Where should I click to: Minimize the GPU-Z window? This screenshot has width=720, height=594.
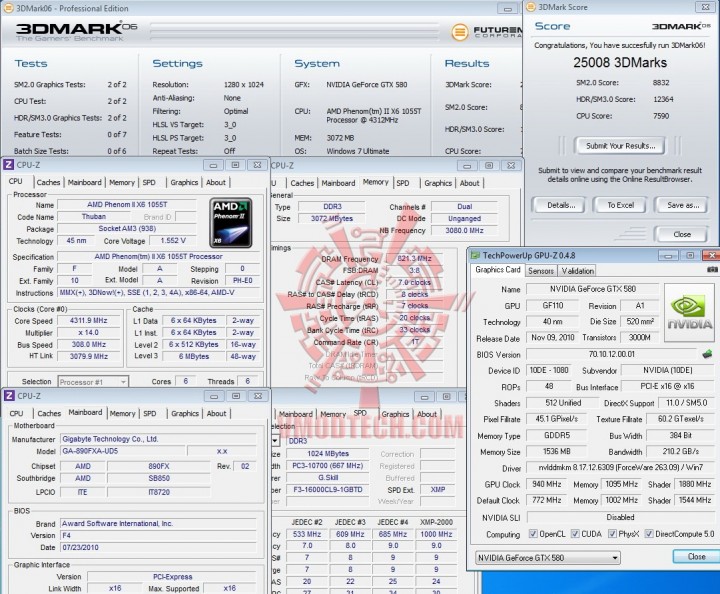tap(668, 256)
